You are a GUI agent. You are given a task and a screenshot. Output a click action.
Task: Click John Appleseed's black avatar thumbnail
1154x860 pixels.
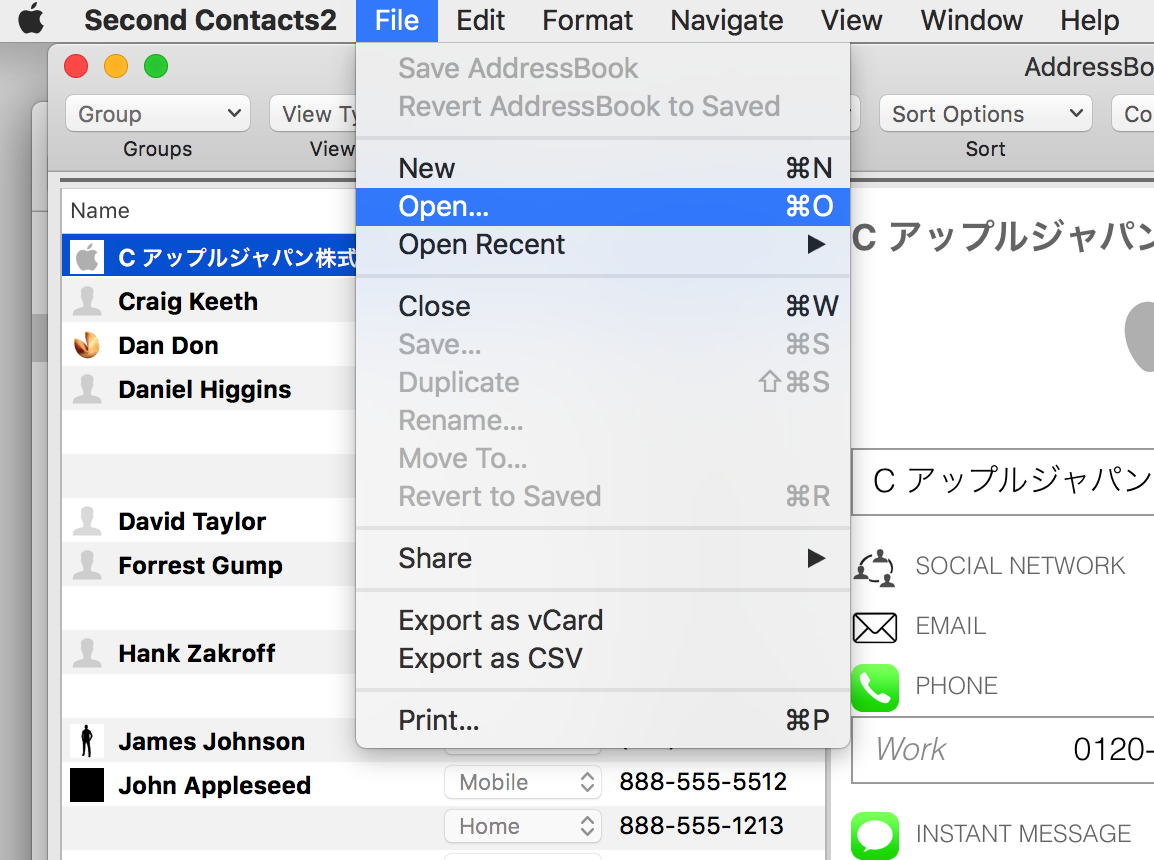(x=87, y=785)
